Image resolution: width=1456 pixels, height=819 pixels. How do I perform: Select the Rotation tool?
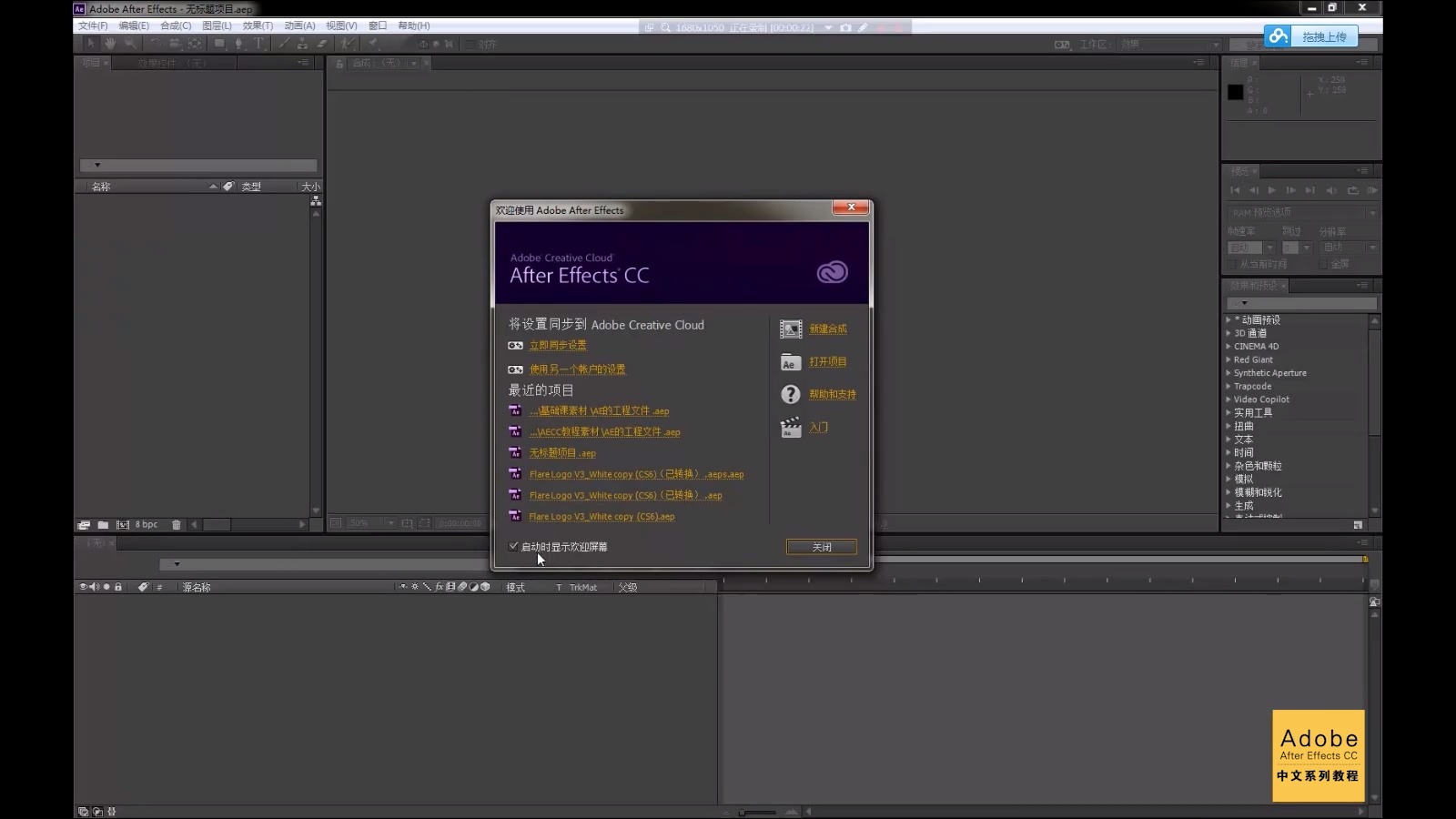155,43
